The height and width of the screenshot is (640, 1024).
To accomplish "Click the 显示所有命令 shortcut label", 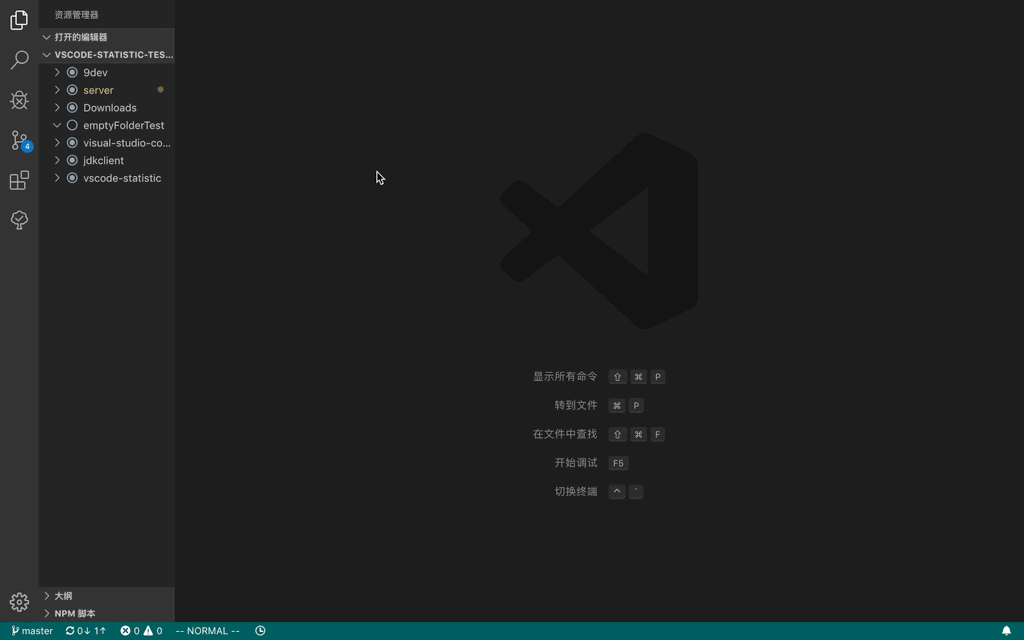I will [x=565, y=377].
